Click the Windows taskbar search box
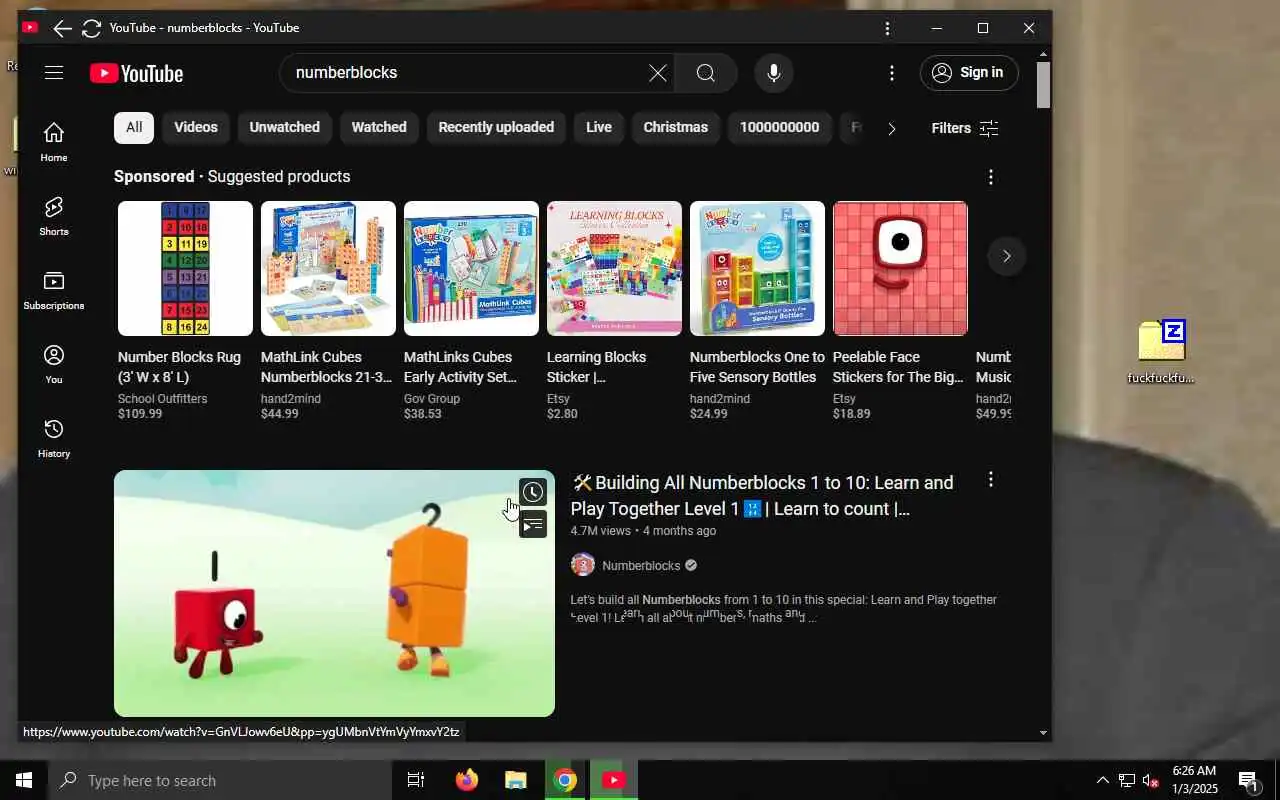This screenshot has height=800, width=1280. [x=221, y=780]
